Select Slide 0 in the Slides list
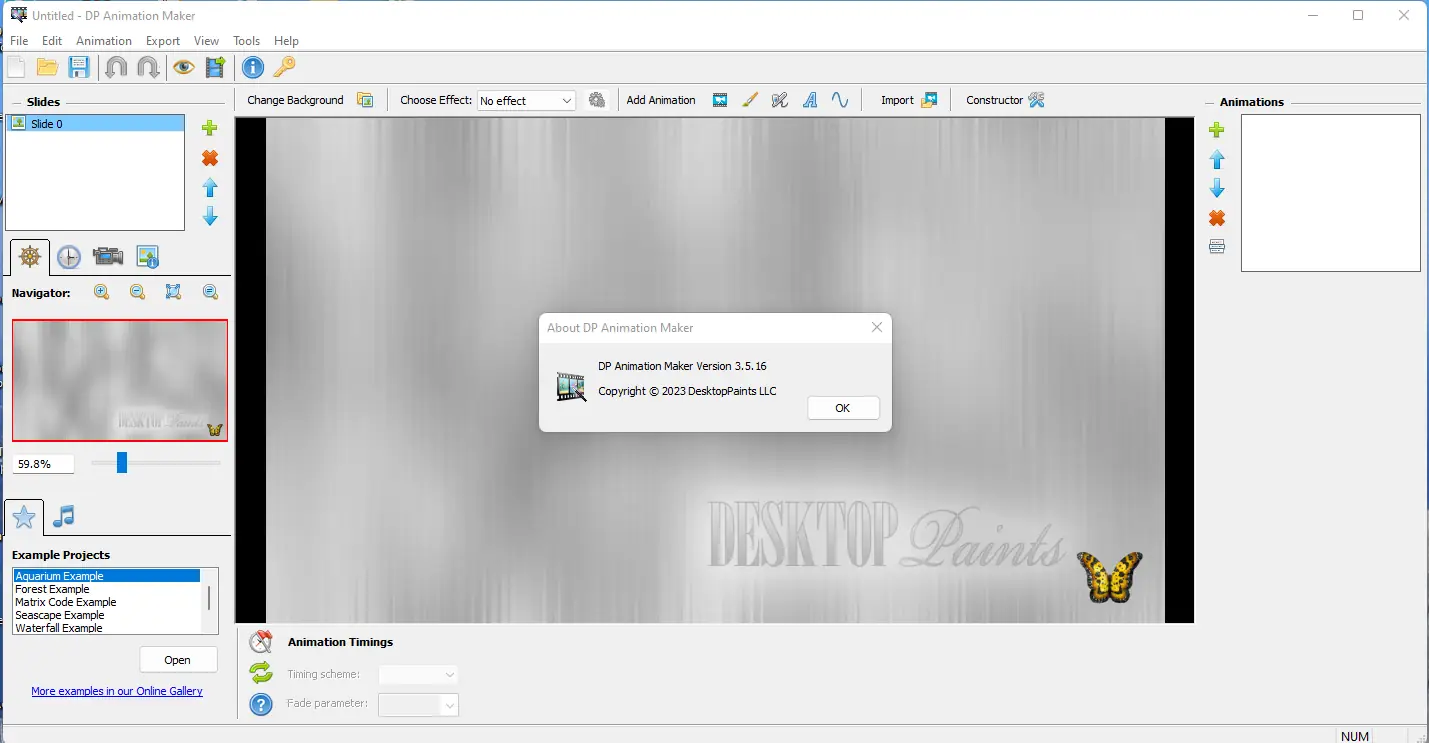 [95, 124]
